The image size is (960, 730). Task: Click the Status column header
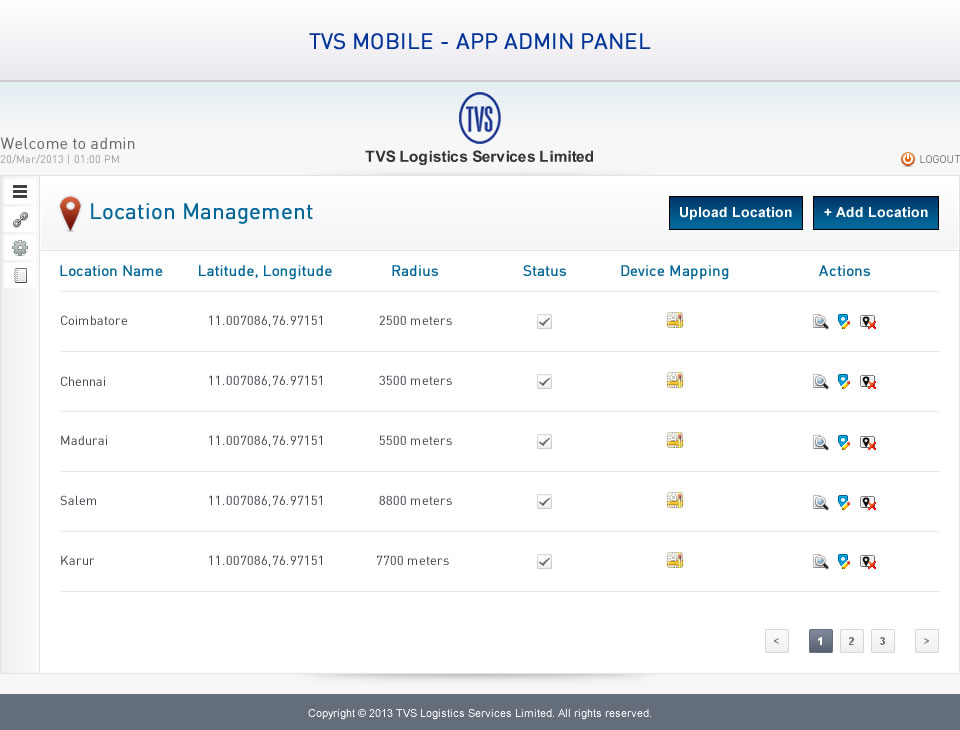(544, 271)
